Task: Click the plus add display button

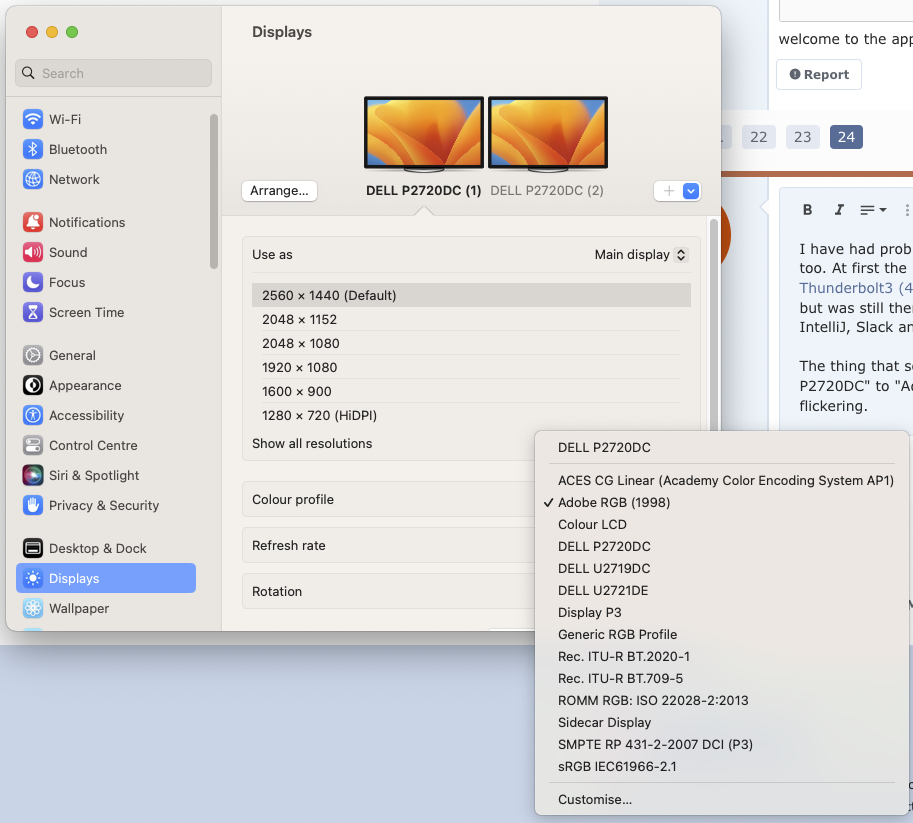Action: (x=669, y=191)
